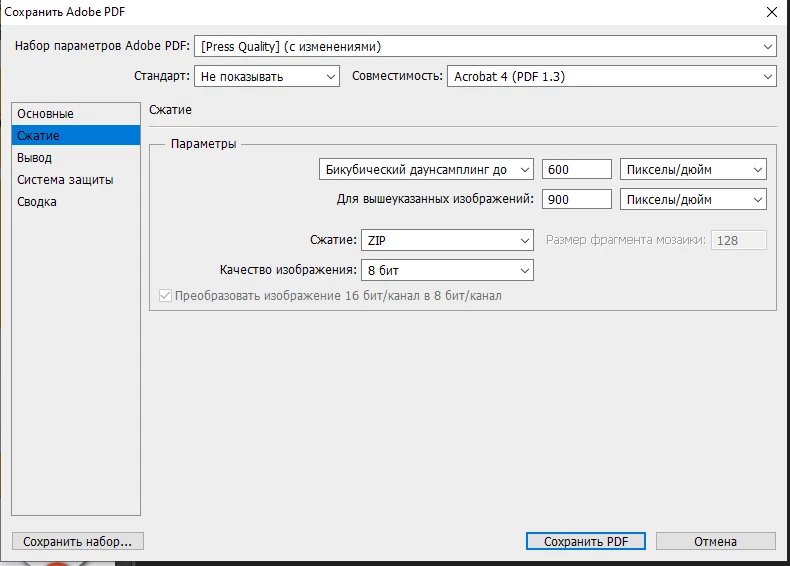Open the Стандарт dropdown showing Не показывать
The image size is (790, 566).
coord(267,76)
